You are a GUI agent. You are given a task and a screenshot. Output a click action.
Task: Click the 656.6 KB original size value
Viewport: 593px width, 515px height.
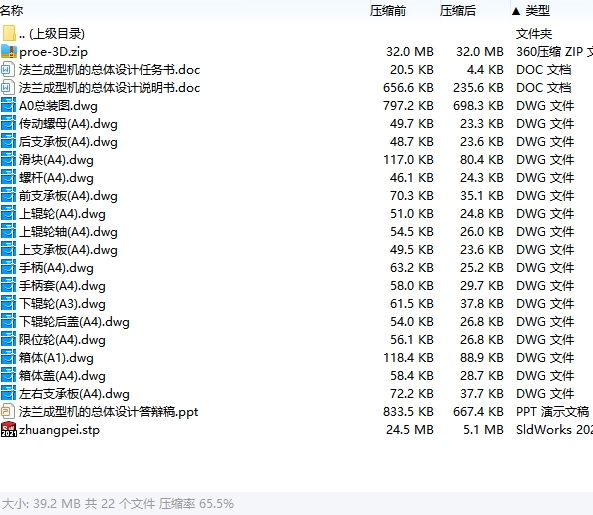tap(408, 88)
